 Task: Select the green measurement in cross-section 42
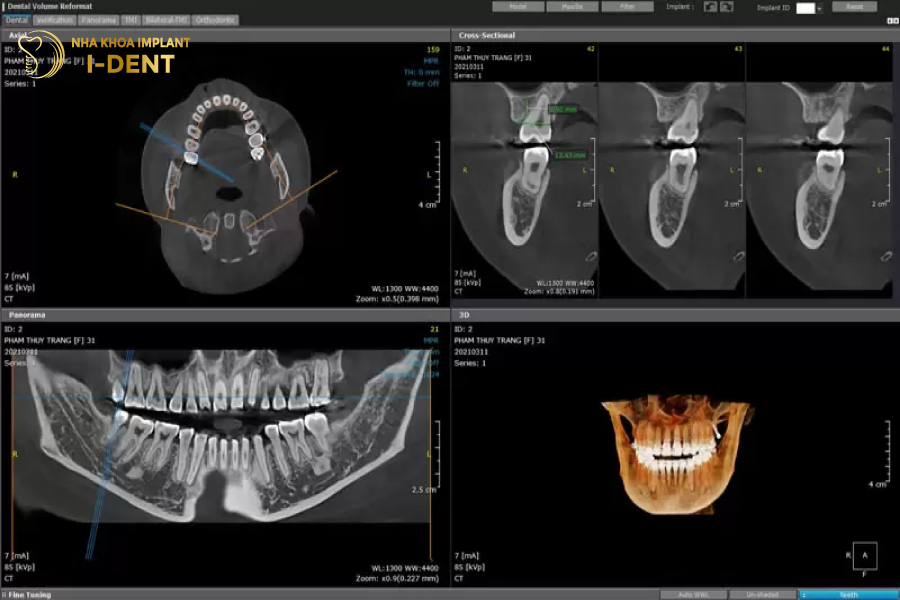click(x=531, y=114)
